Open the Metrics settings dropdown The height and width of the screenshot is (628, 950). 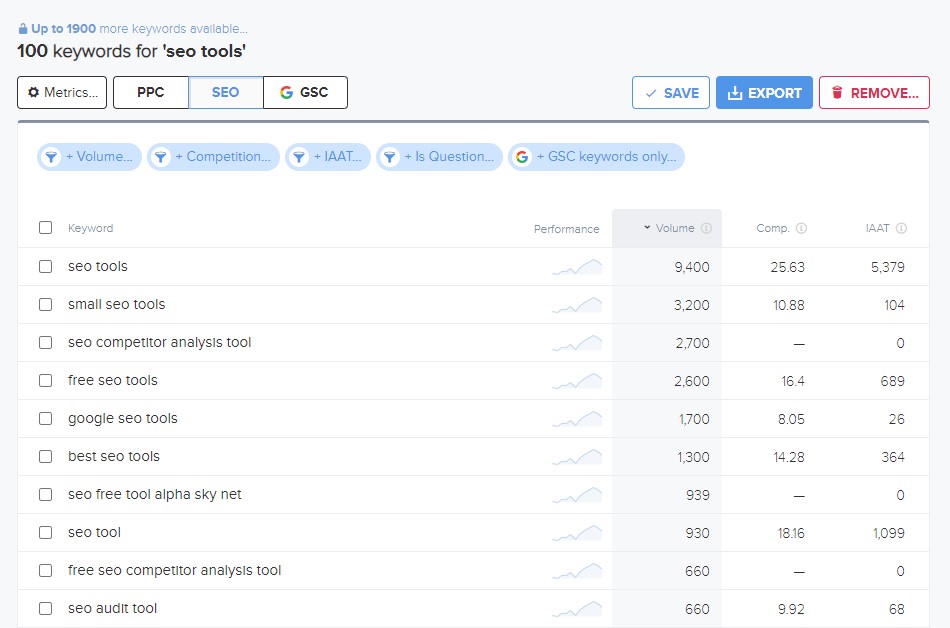coord(62,93)
